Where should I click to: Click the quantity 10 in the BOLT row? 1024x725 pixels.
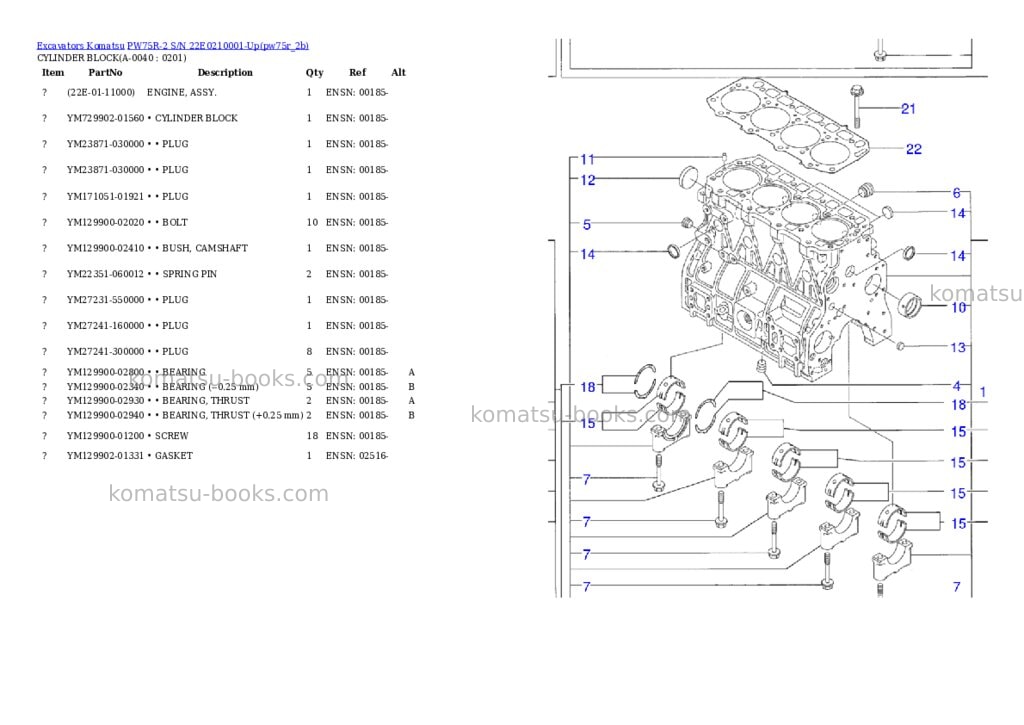(x=312, y=223)
